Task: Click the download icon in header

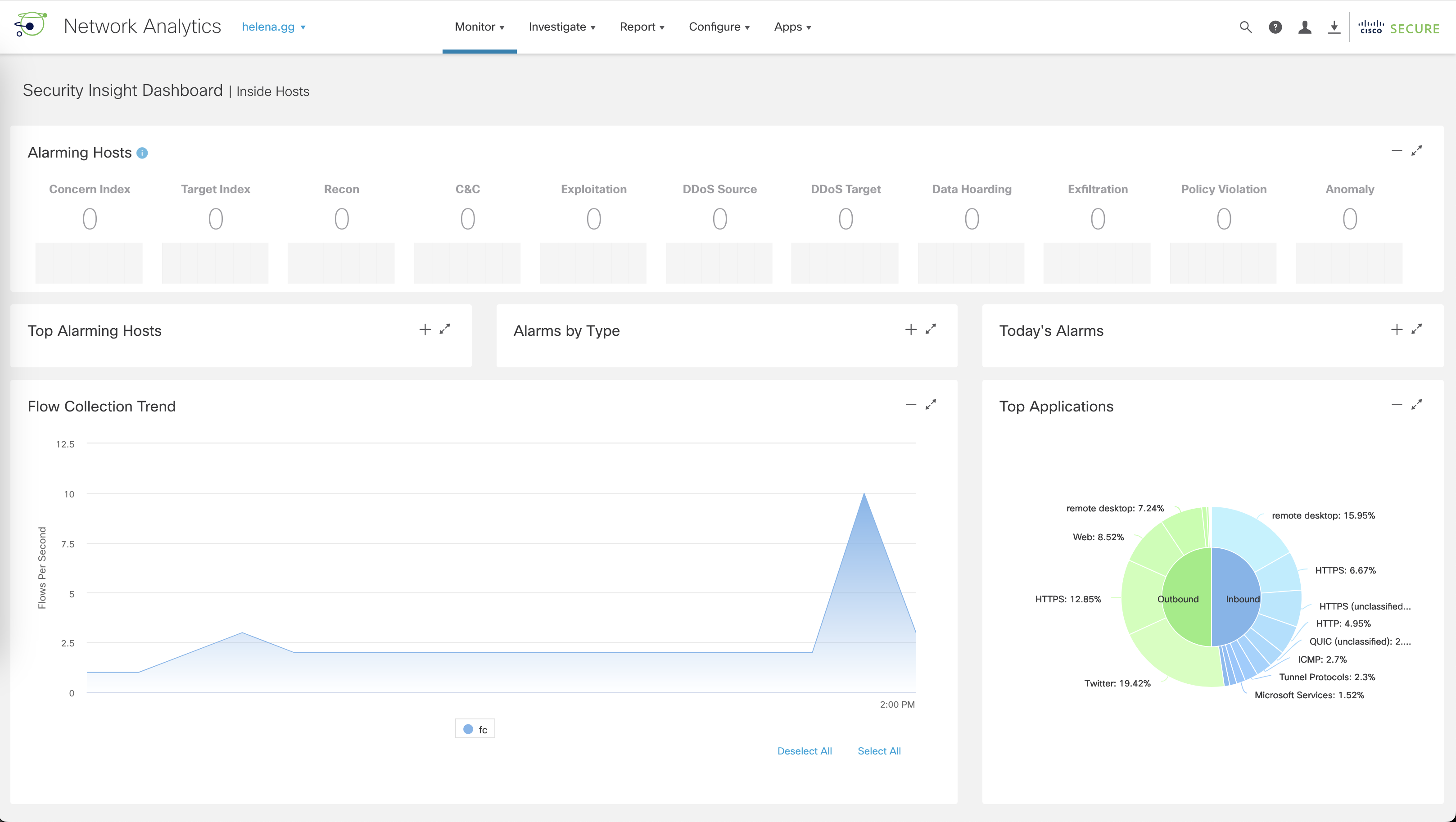Action: pos(1334,27)
